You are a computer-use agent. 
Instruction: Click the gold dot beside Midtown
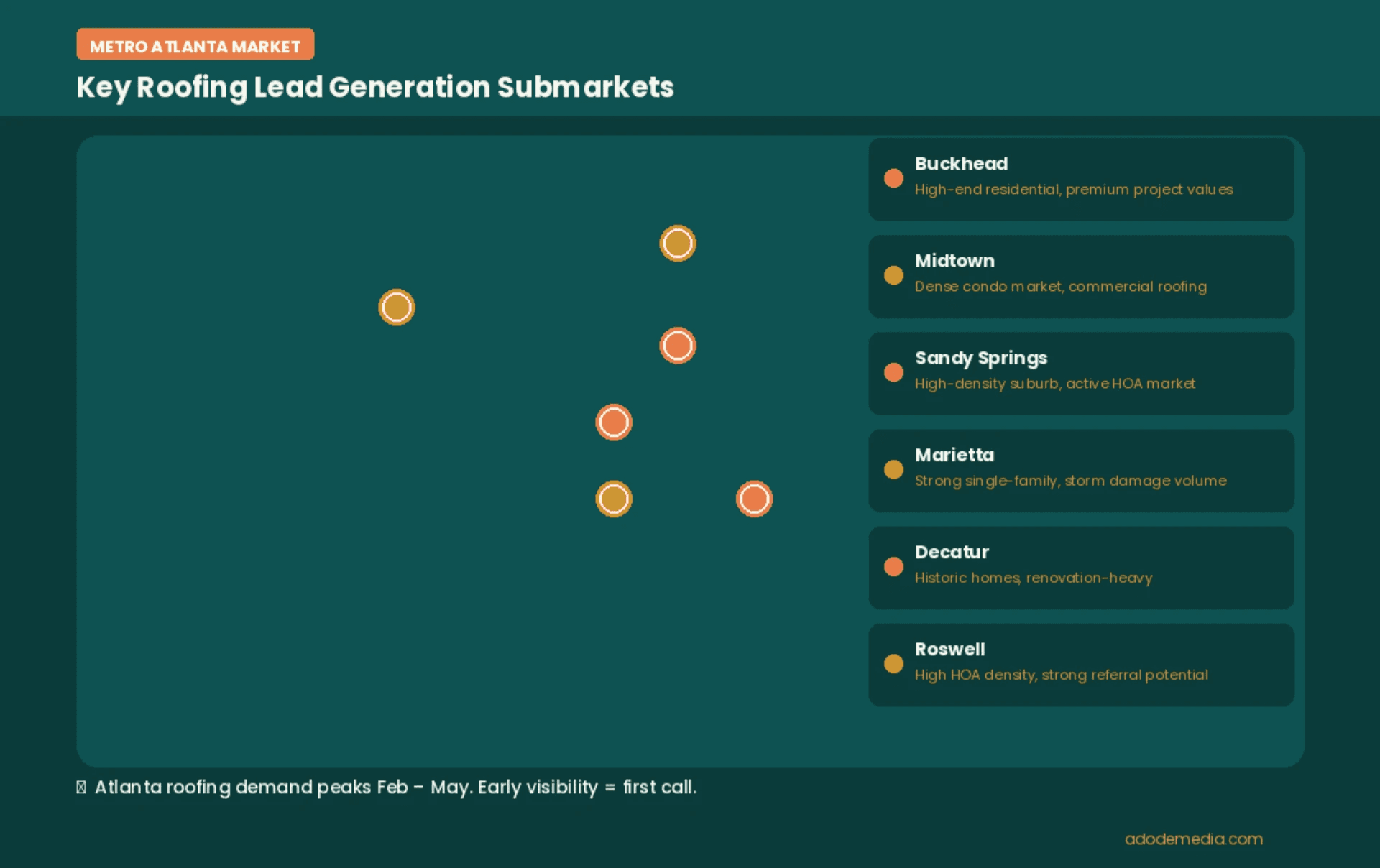(x=893, y=275)
